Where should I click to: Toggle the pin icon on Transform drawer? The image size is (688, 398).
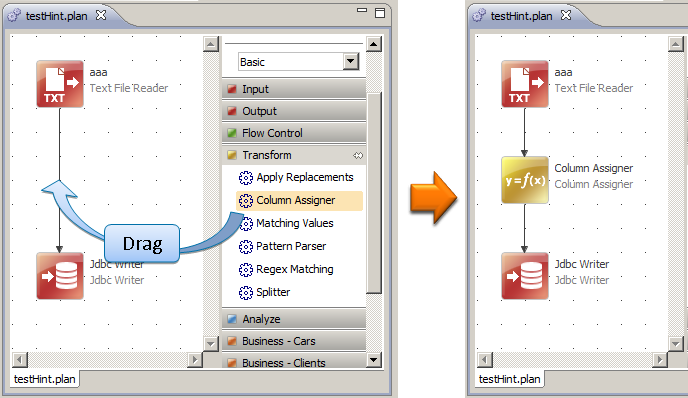[358, 155]
